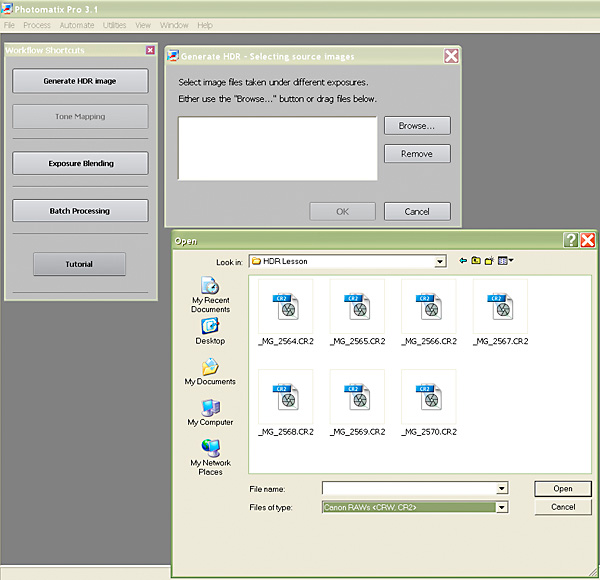Open My Network Places

pyautogui.click(x=210, y=457)
